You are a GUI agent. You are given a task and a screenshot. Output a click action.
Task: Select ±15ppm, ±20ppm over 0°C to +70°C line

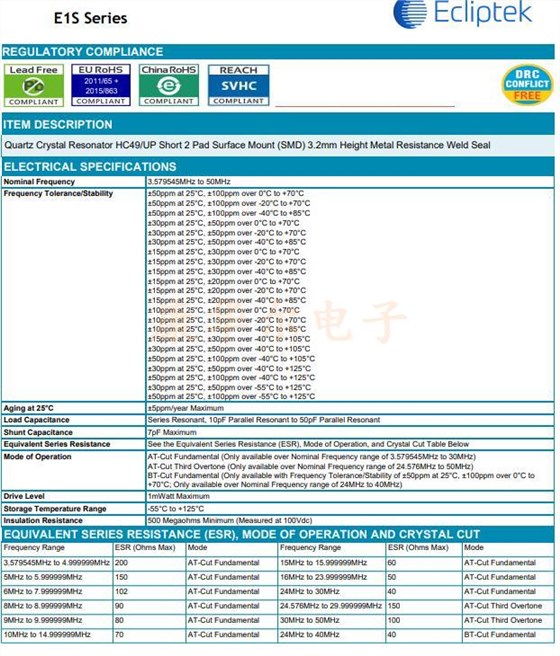coord(223,281)
